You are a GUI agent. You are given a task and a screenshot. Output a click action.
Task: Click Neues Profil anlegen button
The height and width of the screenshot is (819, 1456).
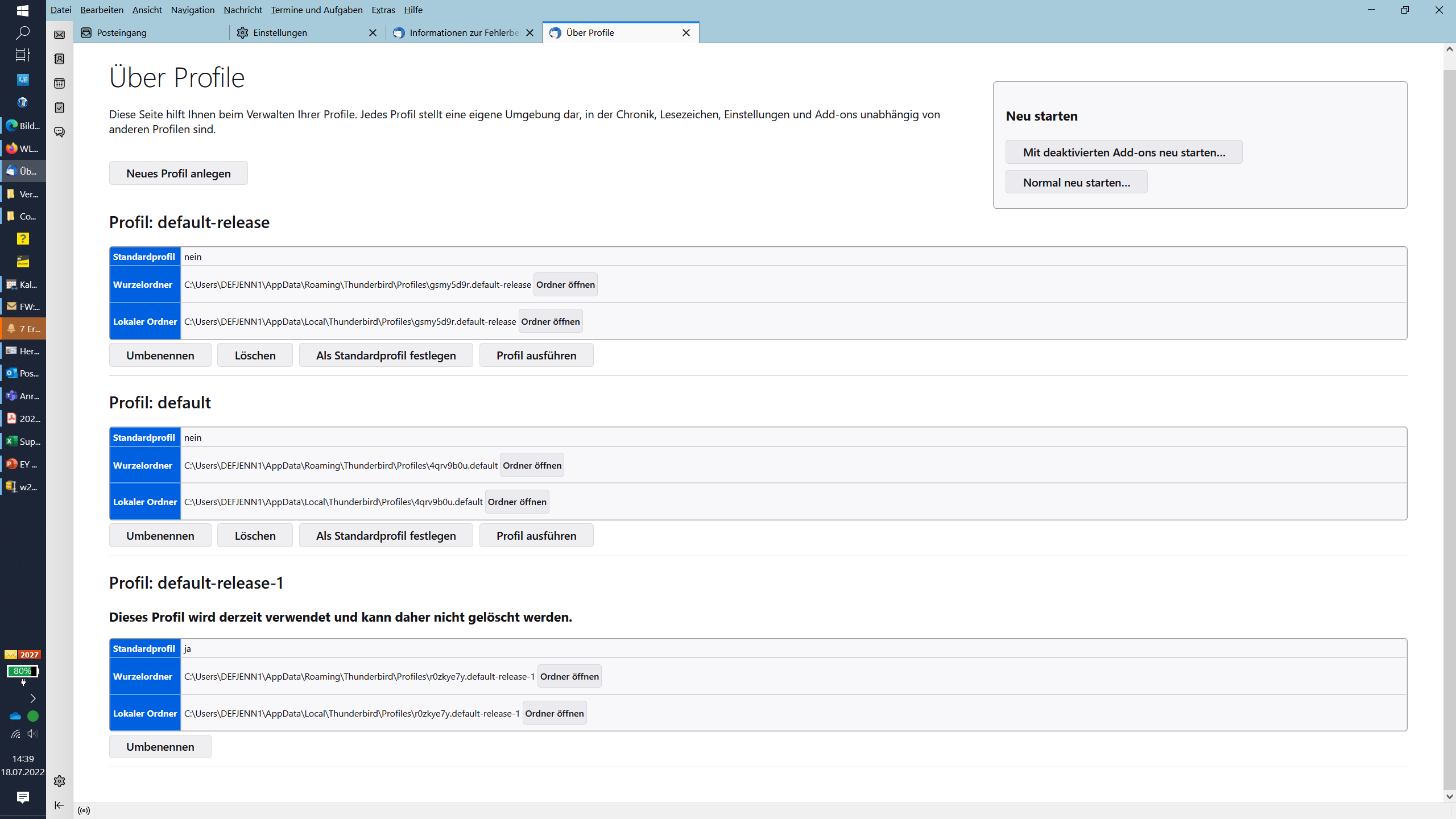point(178,173)
